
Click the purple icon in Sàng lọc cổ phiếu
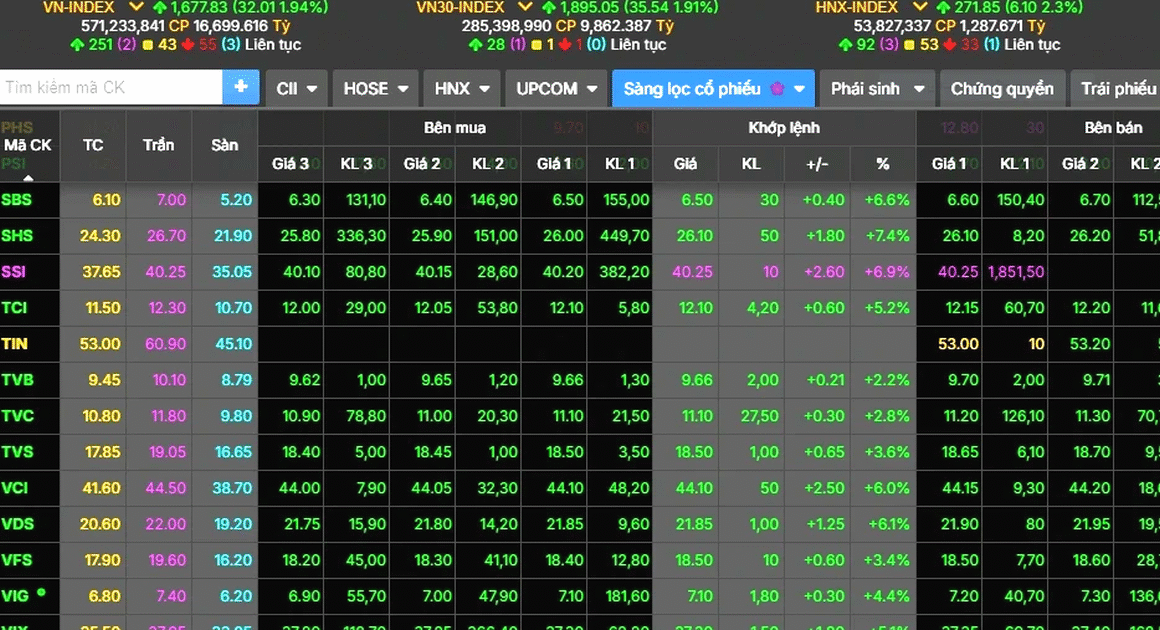777,89
